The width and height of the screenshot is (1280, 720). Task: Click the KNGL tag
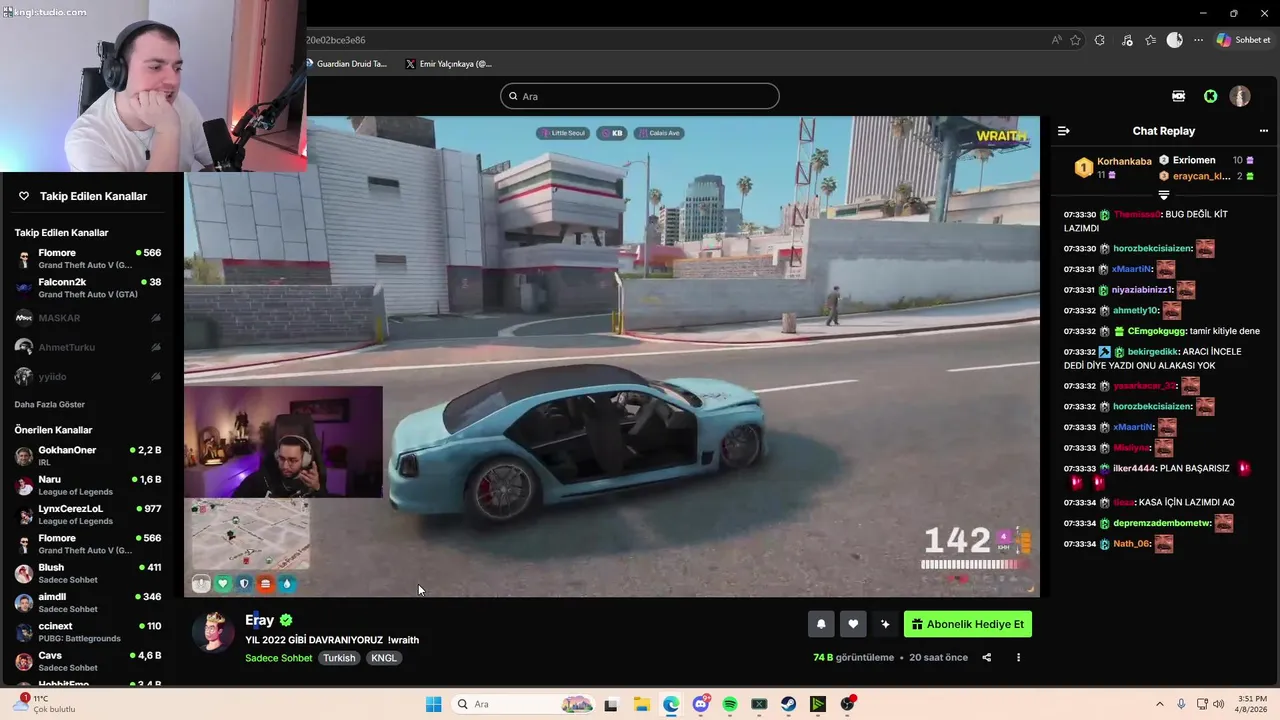[384, 658]
